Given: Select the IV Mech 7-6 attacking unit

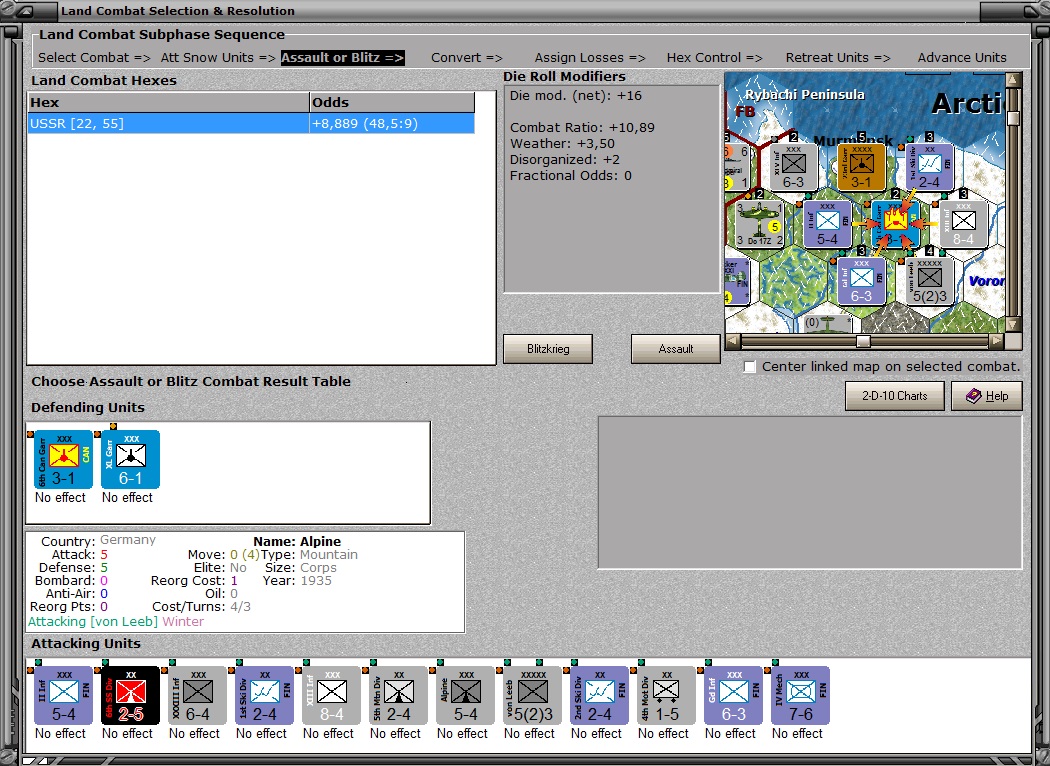Looking at the screenshot, I should [x=800, y=695].
